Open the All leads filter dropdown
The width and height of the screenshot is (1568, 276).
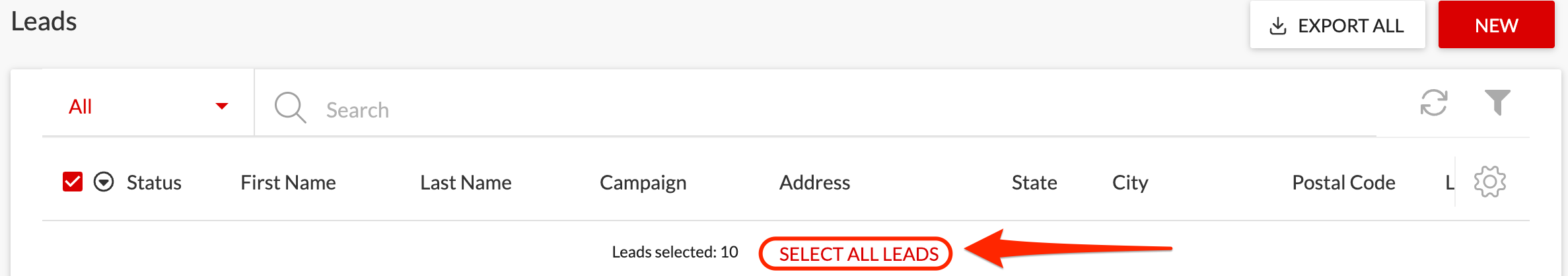(x=147, y=106)
